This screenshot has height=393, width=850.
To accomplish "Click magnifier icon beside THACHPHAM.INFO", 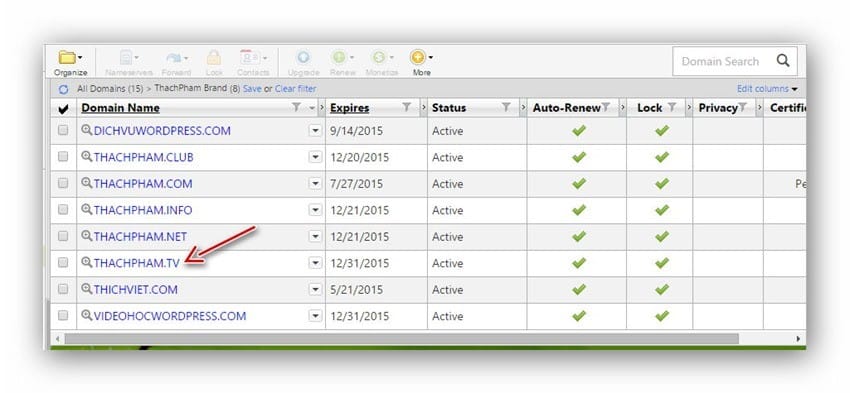I will [87, 210].
